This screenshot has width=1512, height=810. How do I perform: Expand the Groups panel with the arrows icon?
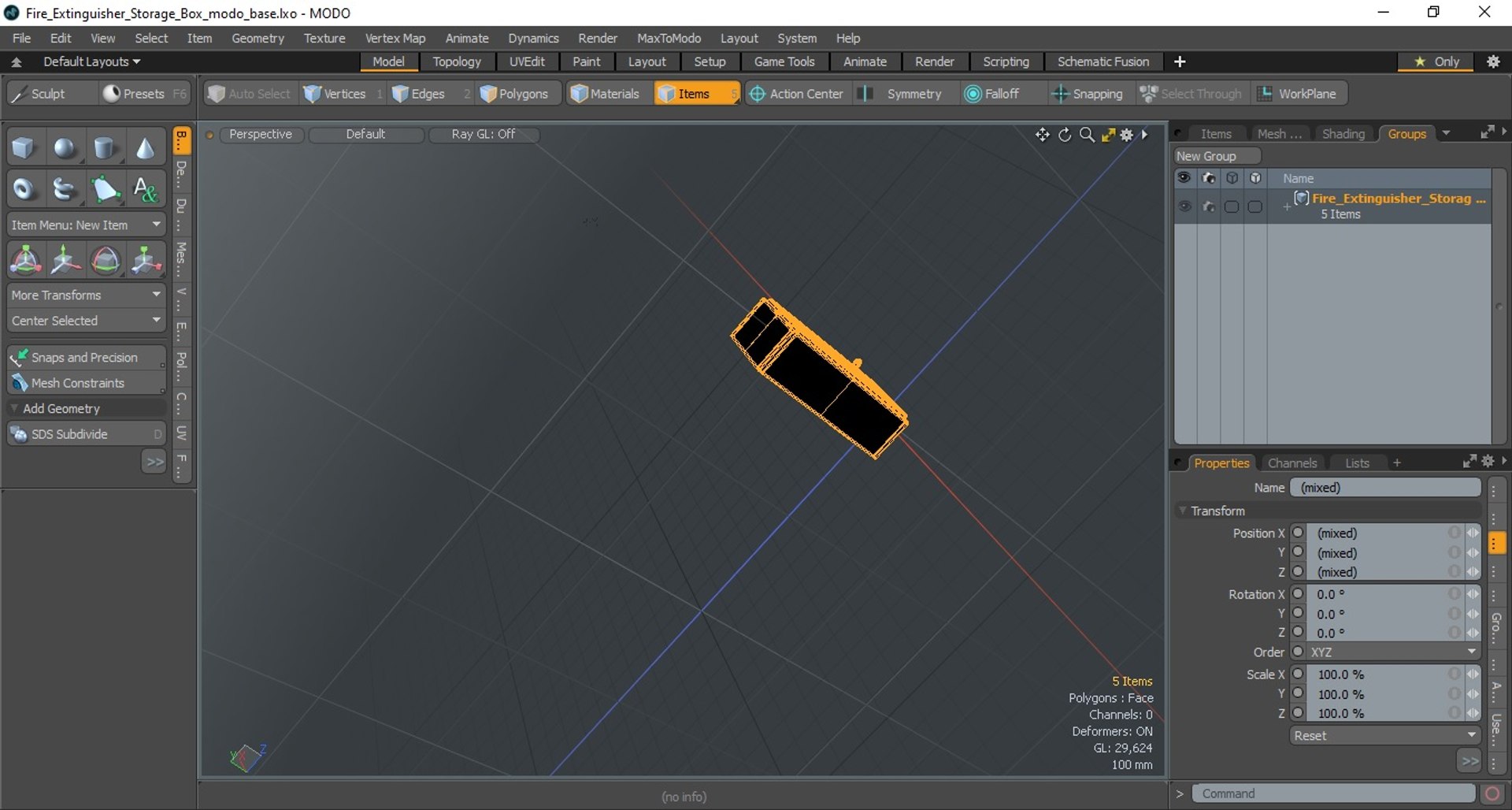point(1487,132)
